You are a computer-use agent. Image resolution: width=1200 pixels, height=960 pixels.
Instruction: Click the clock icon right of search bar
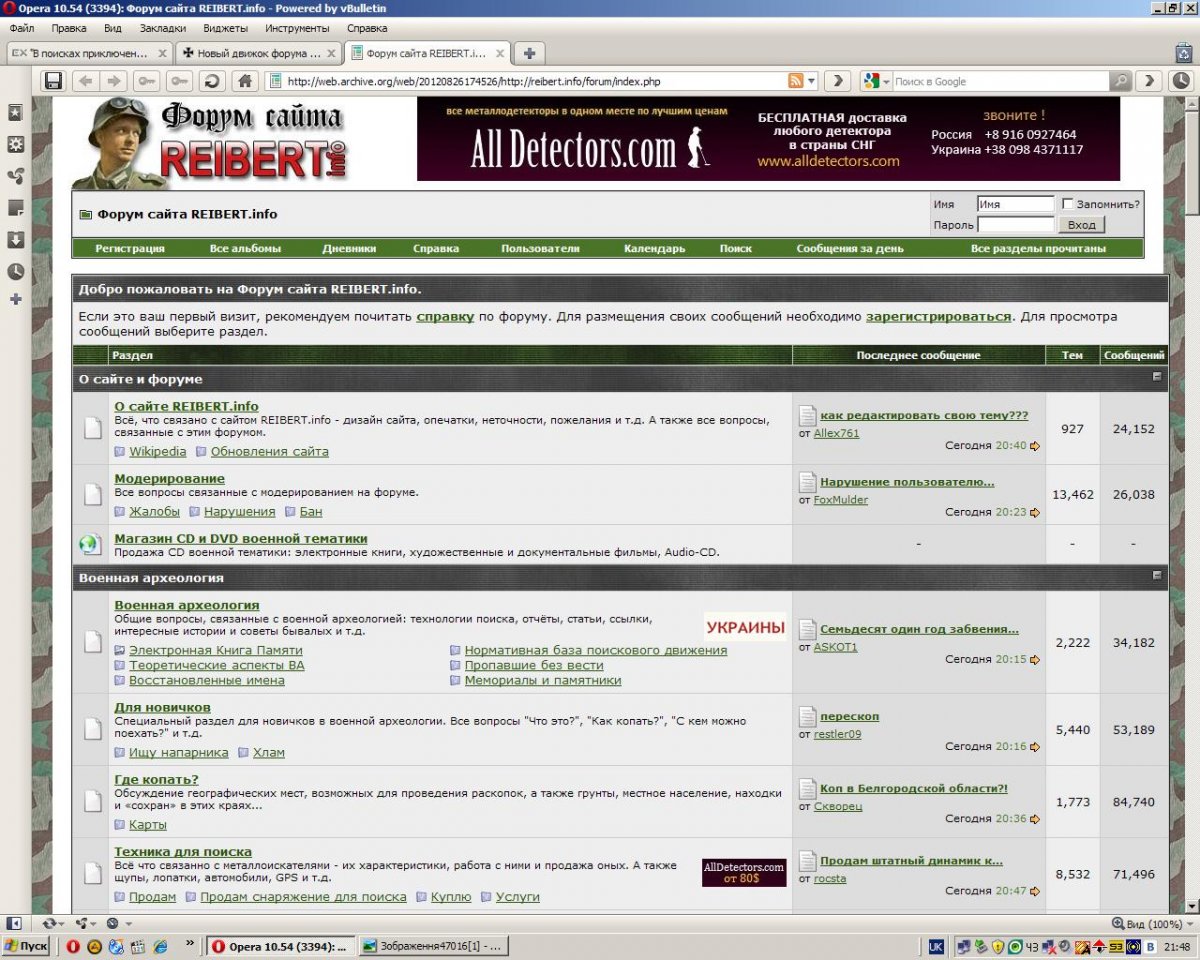(x=1182, y=81)
